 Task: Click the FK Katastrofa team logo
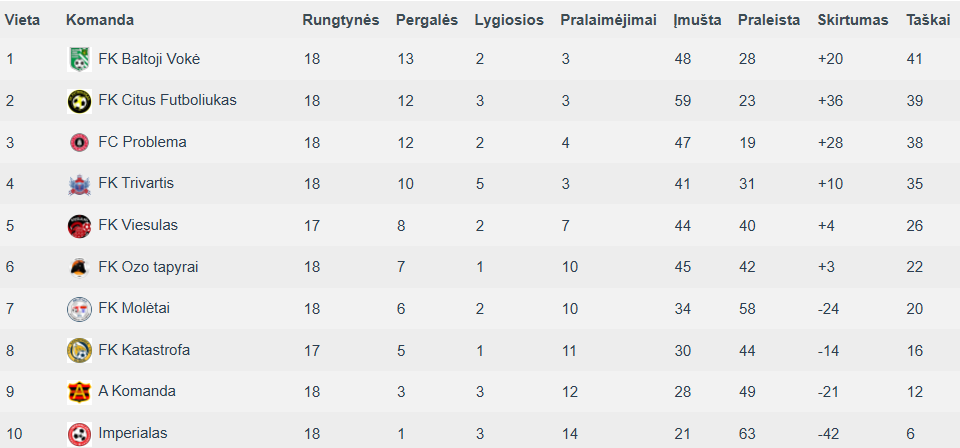point(79,350)
